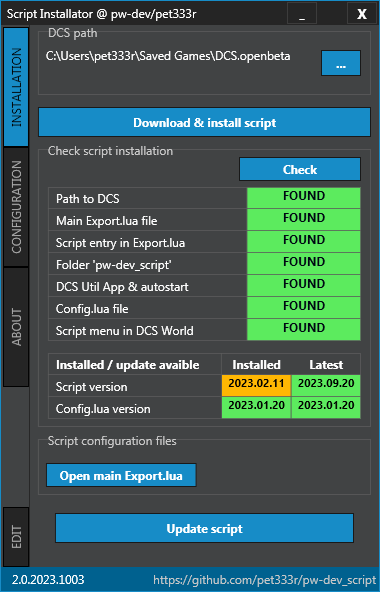Click latest Config.lua version 2023.01.20
Screen dimensions: 380x592
[x=326, y=407]
